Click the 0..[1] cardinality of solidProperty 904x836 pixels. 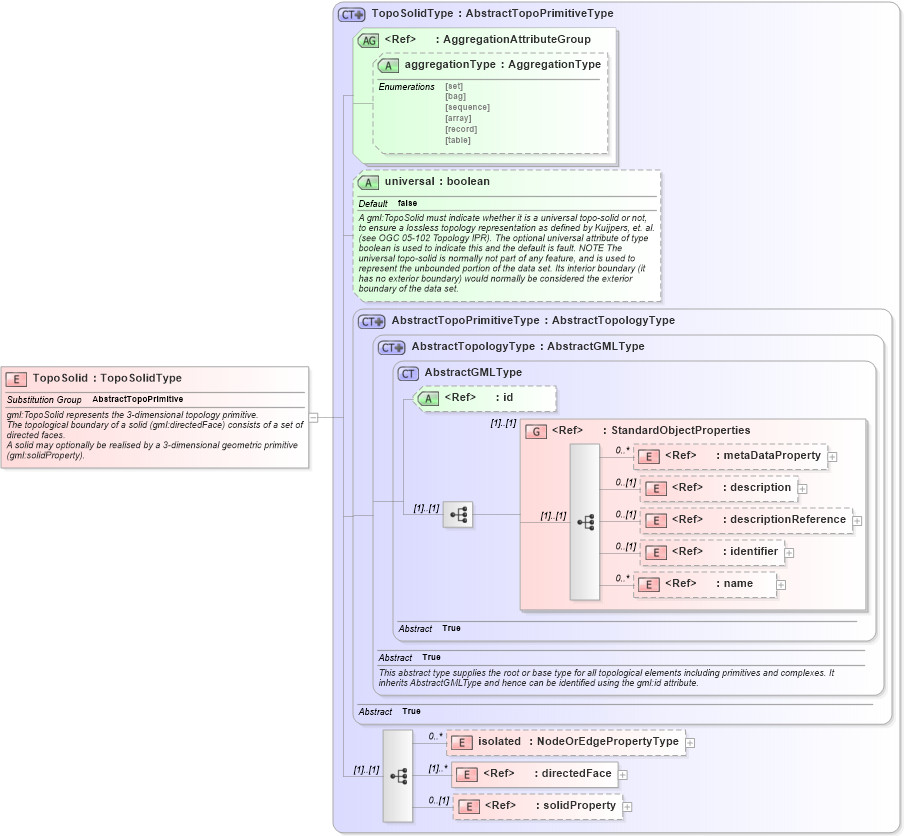click(439, 800)
